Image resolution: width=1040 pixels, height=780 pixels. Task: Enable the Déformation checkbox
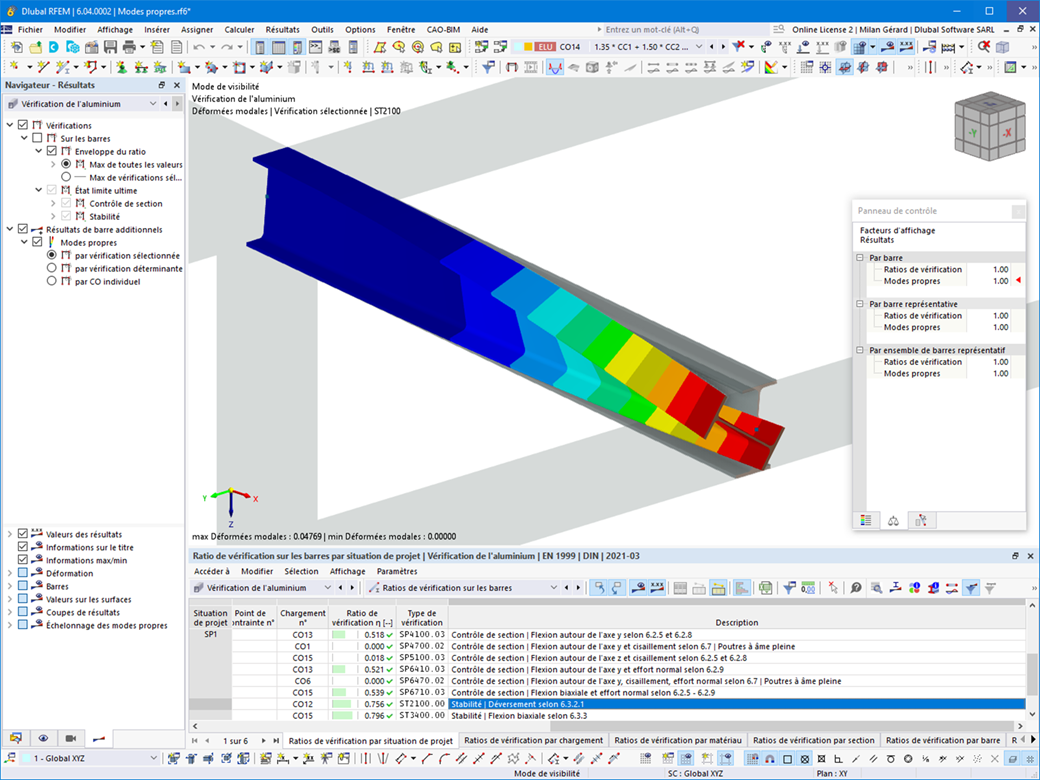(x=23, y=573)
